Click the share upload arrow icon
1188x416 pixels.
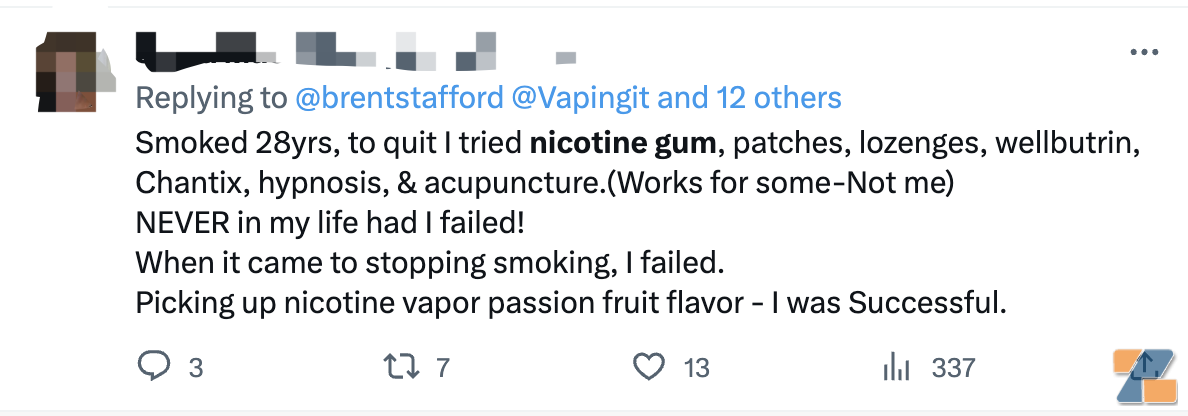[1146, 368]
